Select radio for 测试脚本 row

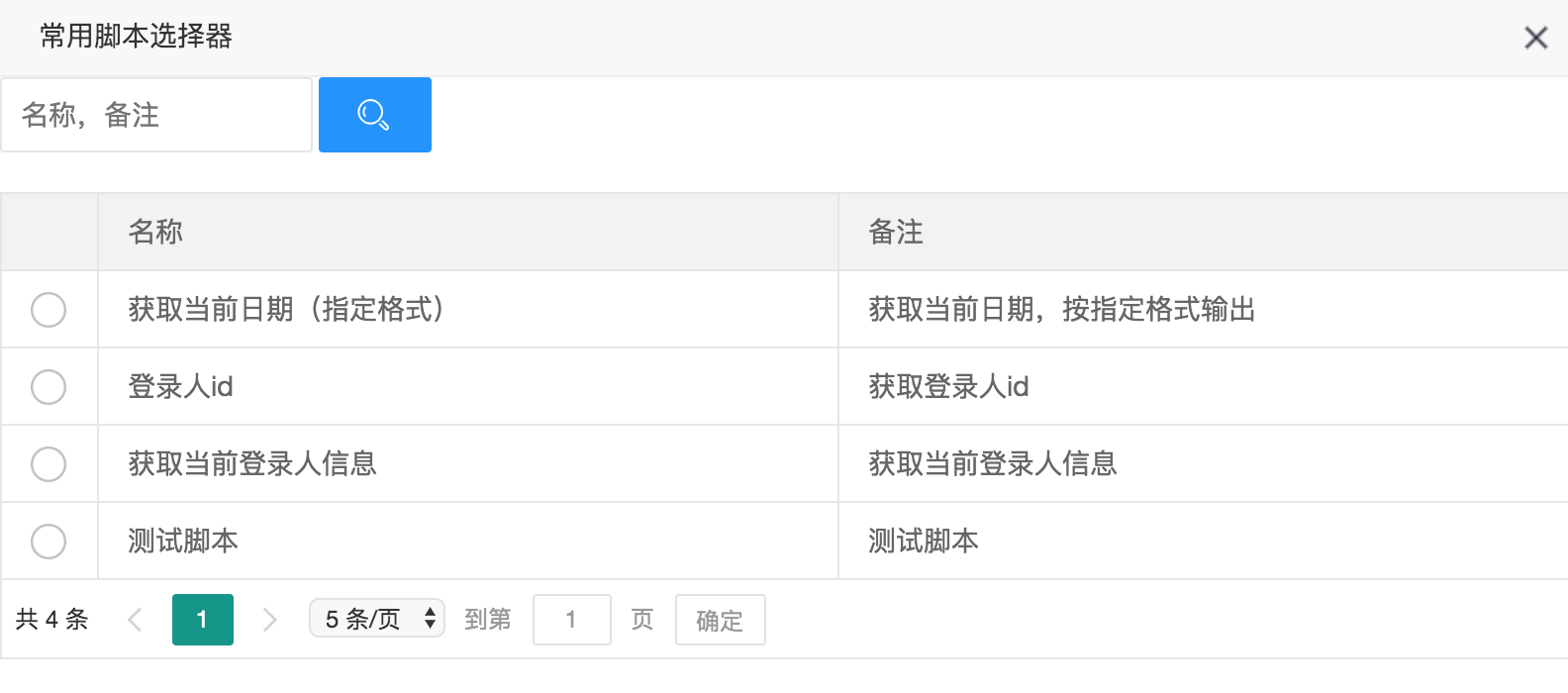49,542
